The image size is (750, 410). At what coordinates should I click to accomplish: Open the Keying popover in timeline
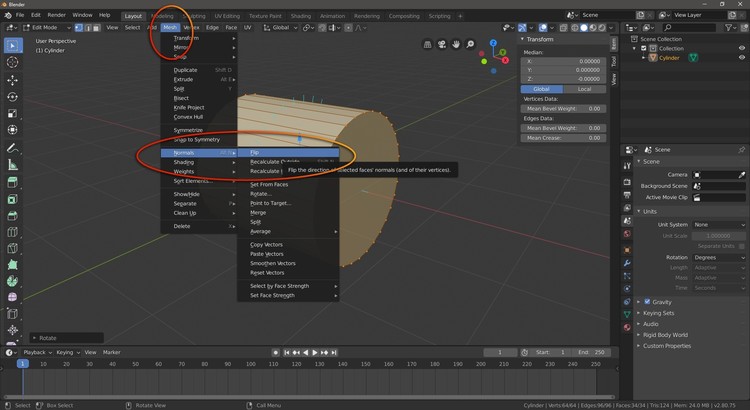click(68, 353)
